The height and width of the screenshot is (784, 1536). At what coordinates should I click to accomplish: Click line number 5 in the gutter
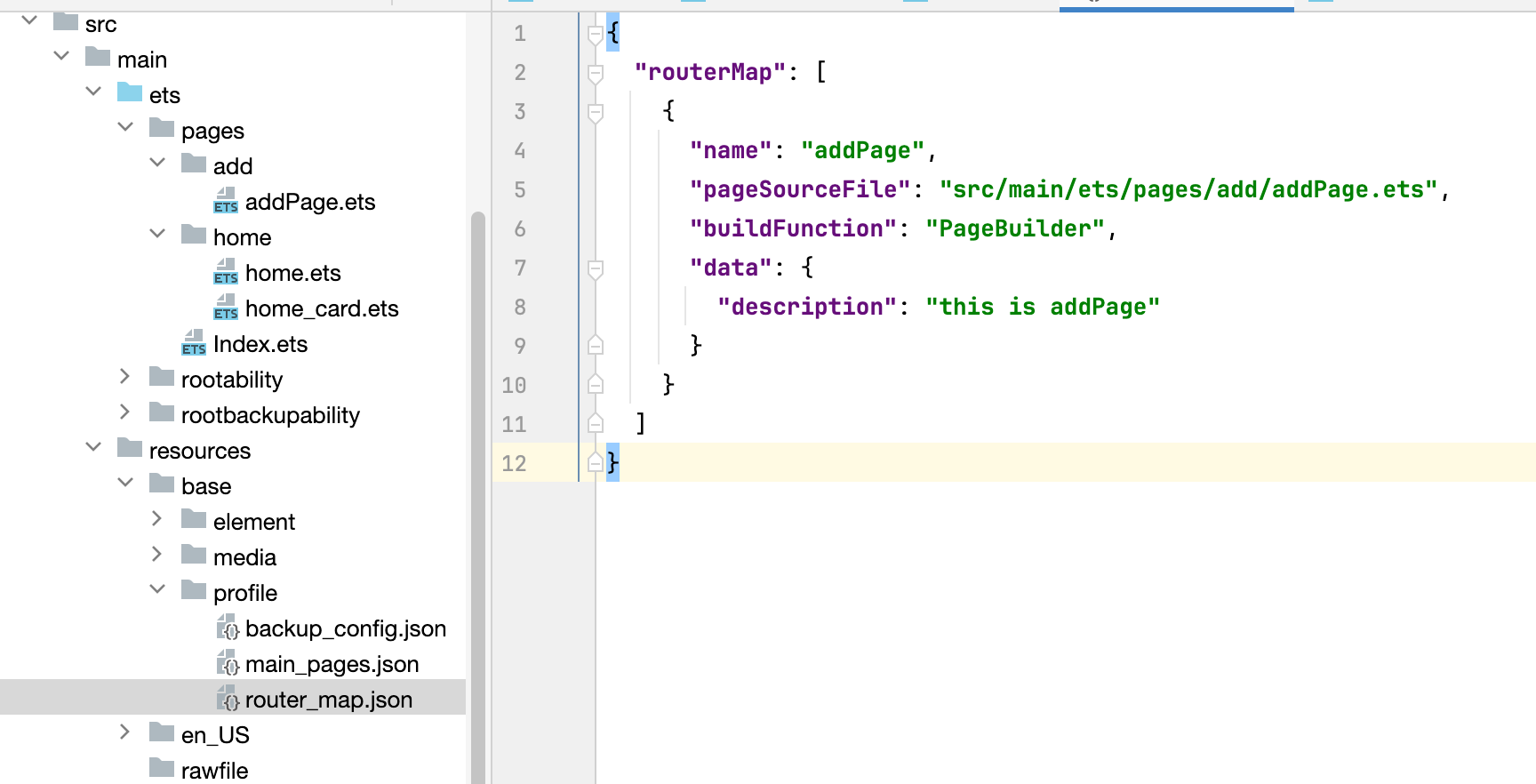pyautogui.click(x=520, y=189)
